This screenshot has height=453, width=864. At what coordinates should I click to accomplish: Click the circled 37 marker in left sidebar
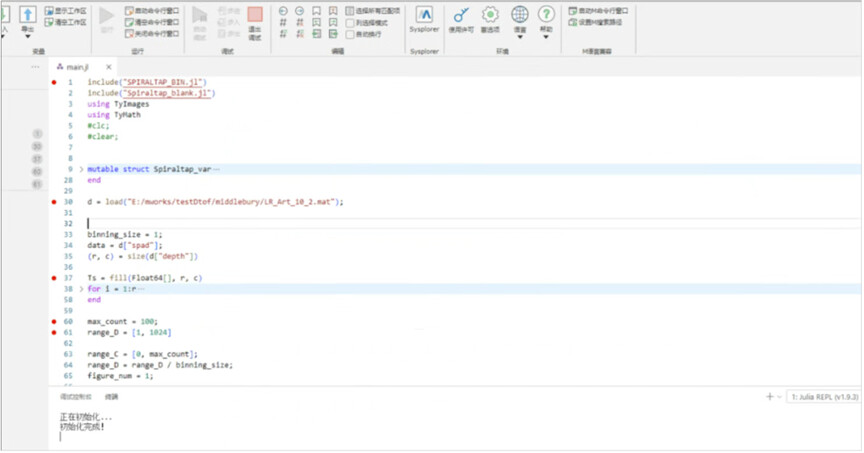point(37,159)
